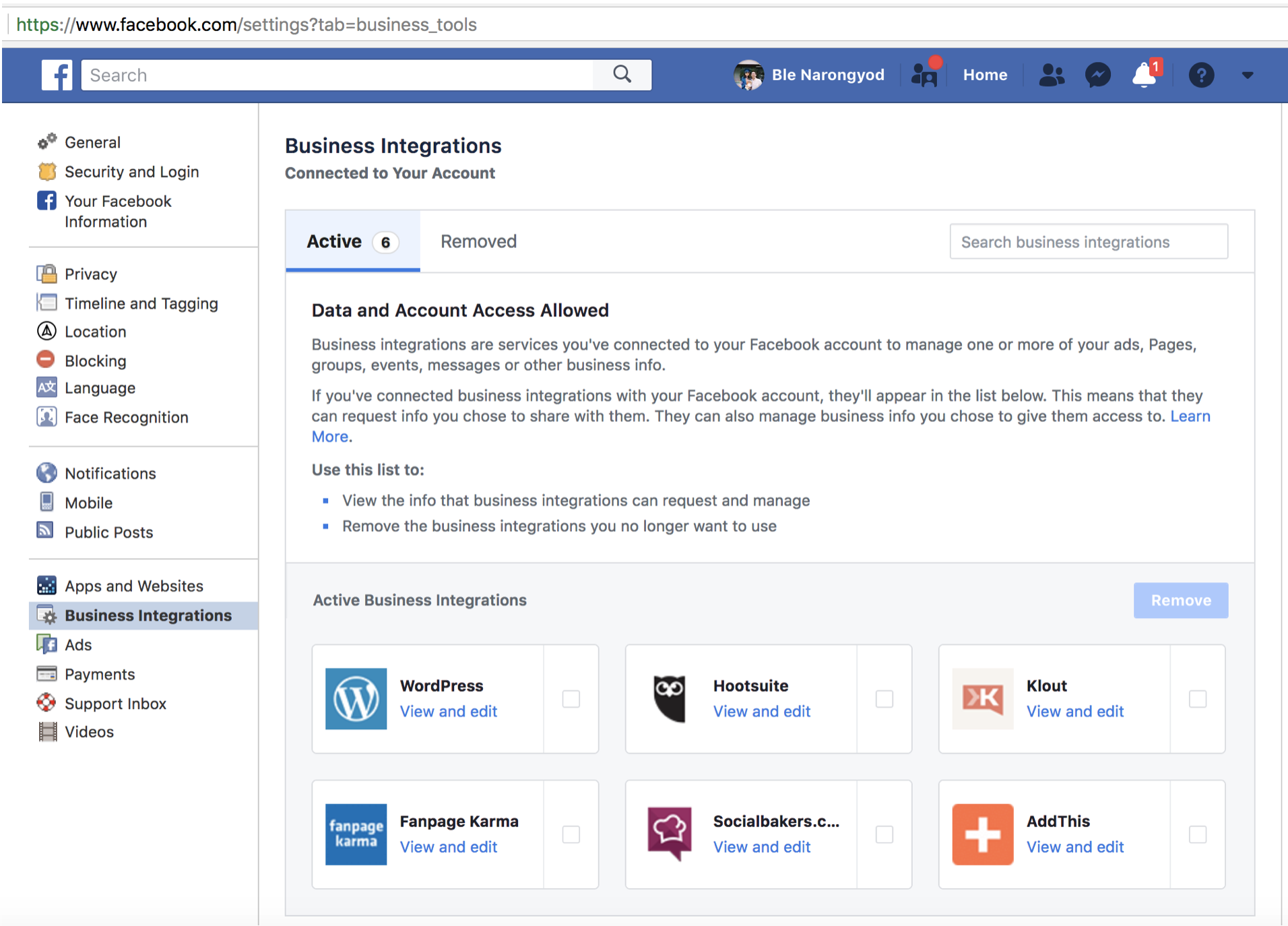Click the AddThis plus logo thumbnail
Image resolution: width=1288 pixels, height=926 pixels.
point(982,834)
